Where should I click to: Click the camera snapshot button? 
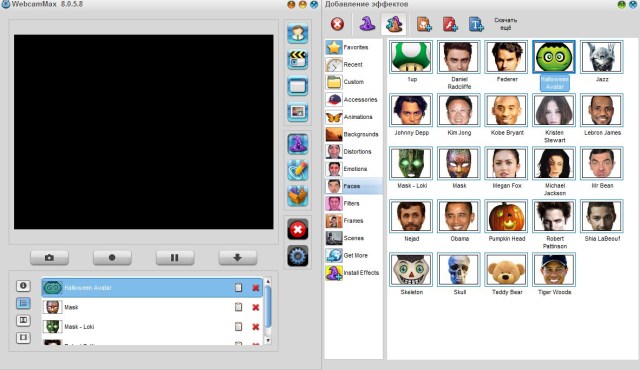[x=49, y=258]
